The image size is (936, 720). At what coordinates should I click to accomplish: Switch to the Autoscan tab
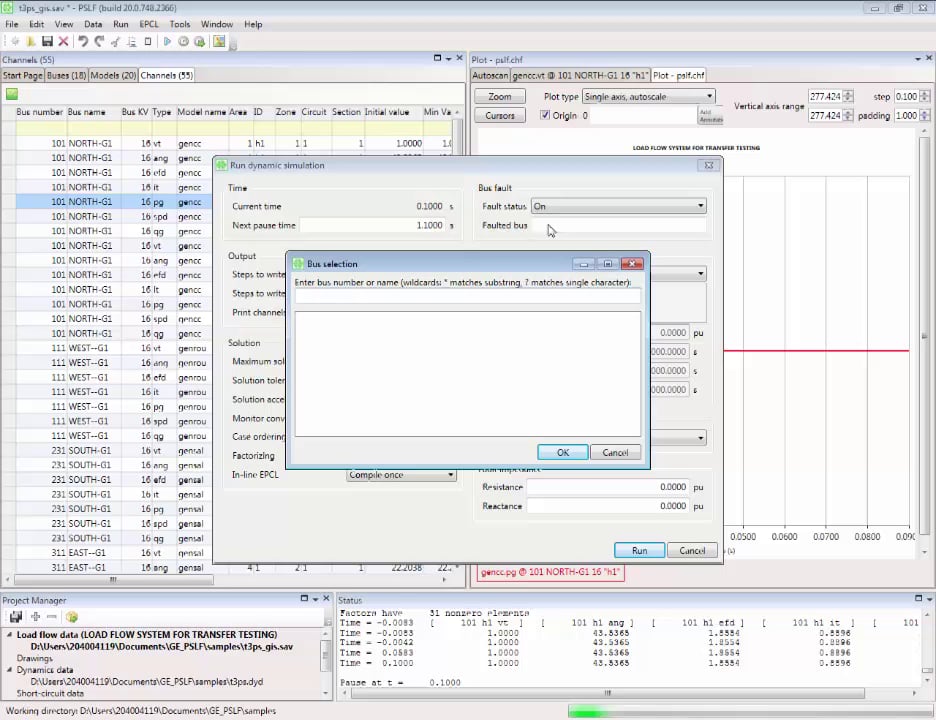point(490,75)
